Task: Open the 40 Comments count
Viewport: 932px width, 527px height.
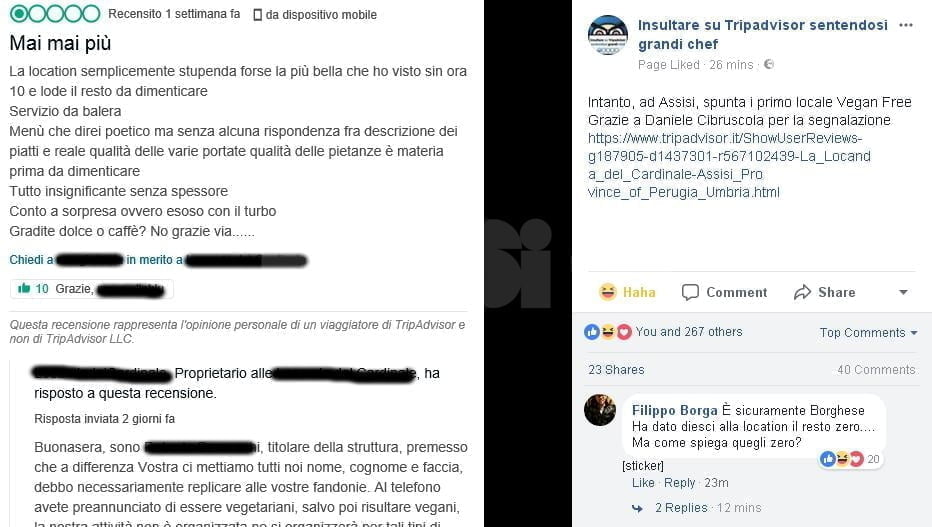Action: pyautogui.click(x=877, y=370)
